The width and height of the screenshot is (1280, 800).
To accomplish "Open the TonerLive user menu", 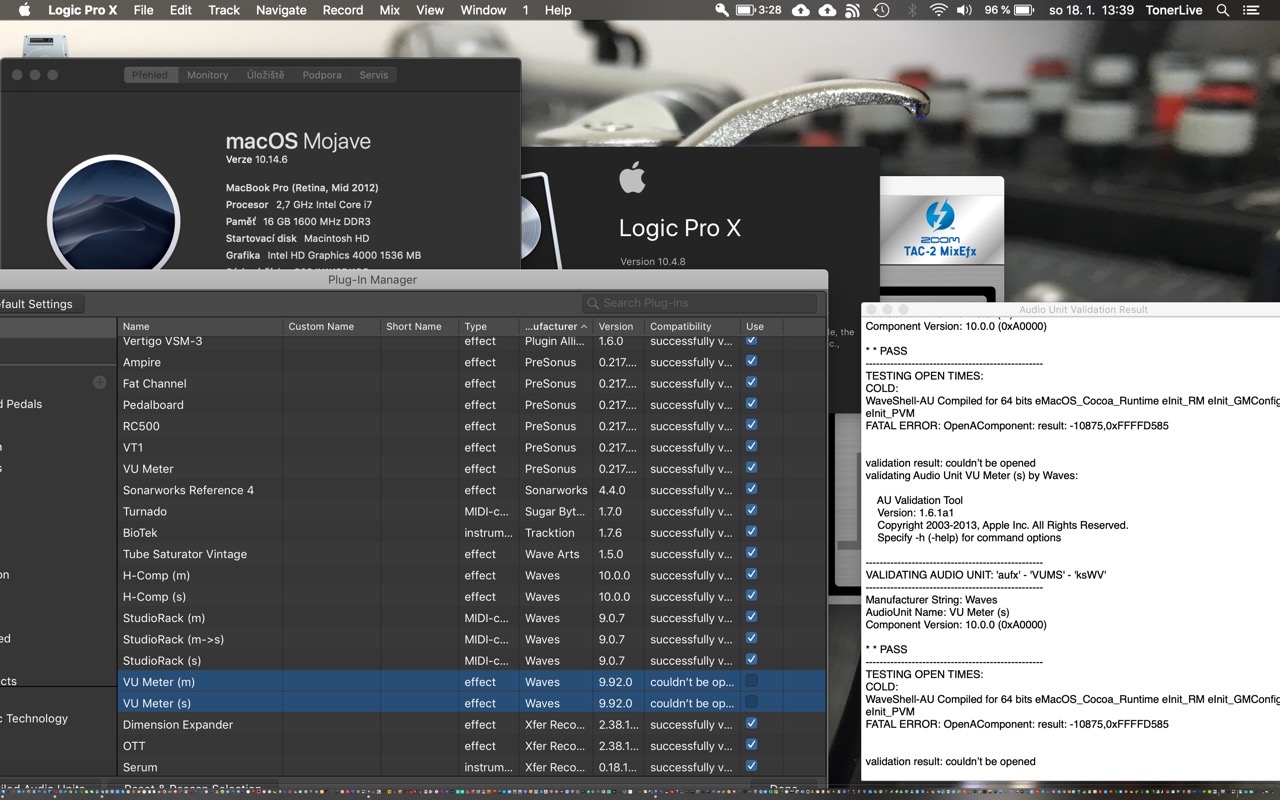I will click(1174, 10).
